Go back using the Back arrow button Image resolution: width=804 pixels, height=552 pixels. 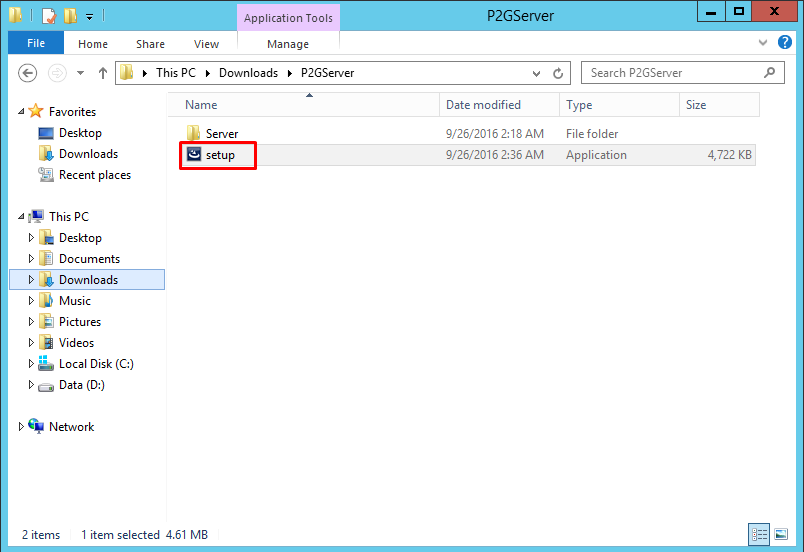pyautogui.click(x=28, y=73)
